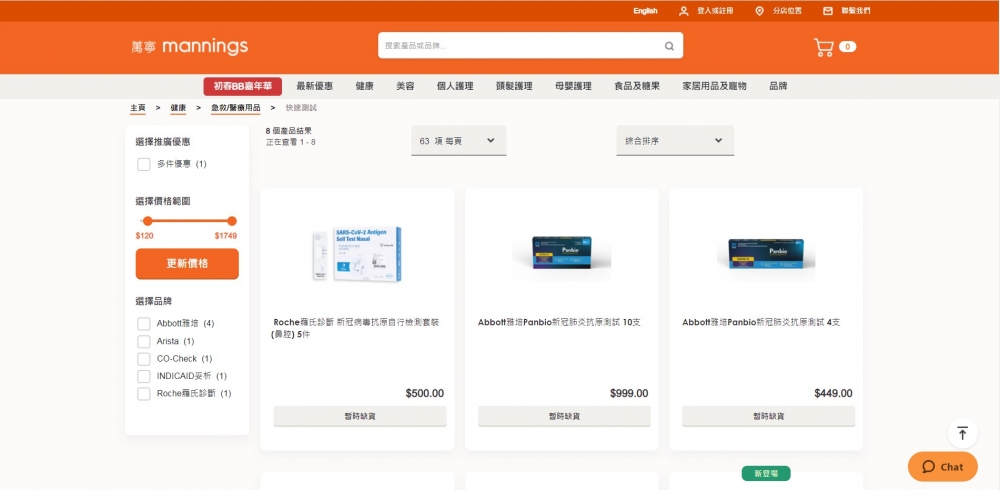
Task: Click the contact us envelope icon
Action: coord(828,11)
